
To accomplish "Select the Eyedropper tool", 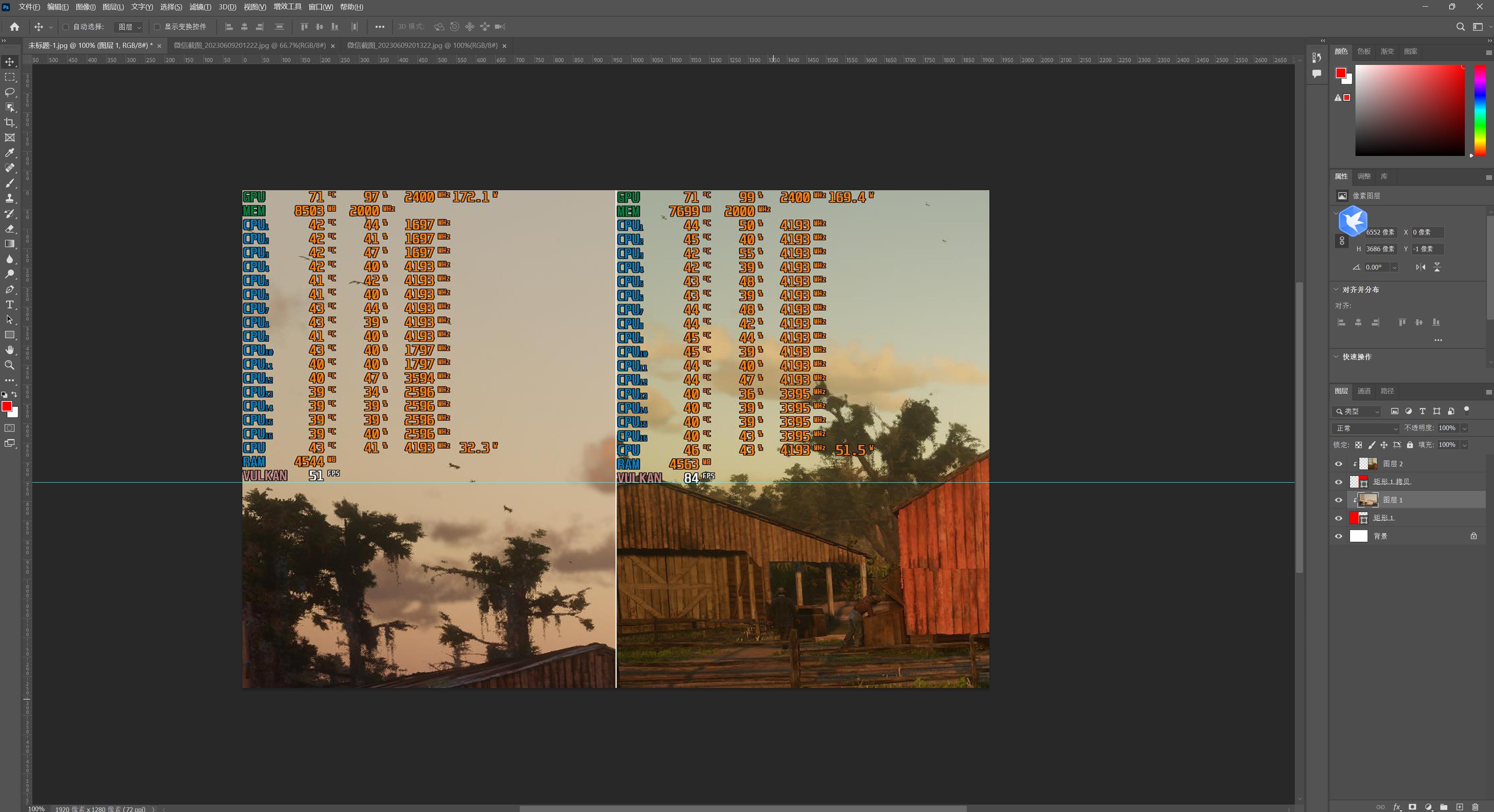I will tap(10, 153).
